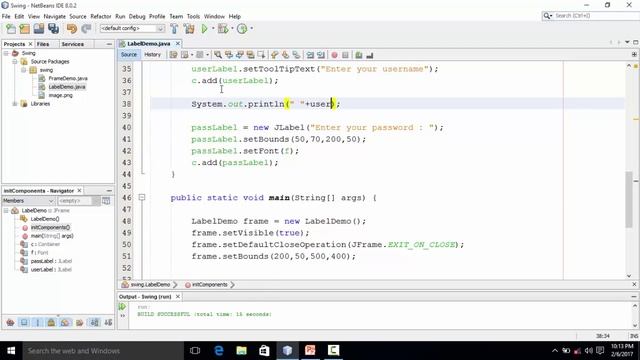Click the Clean and Build icon
Viewport: 640px width, 360px height.
(x=189, y=29)
